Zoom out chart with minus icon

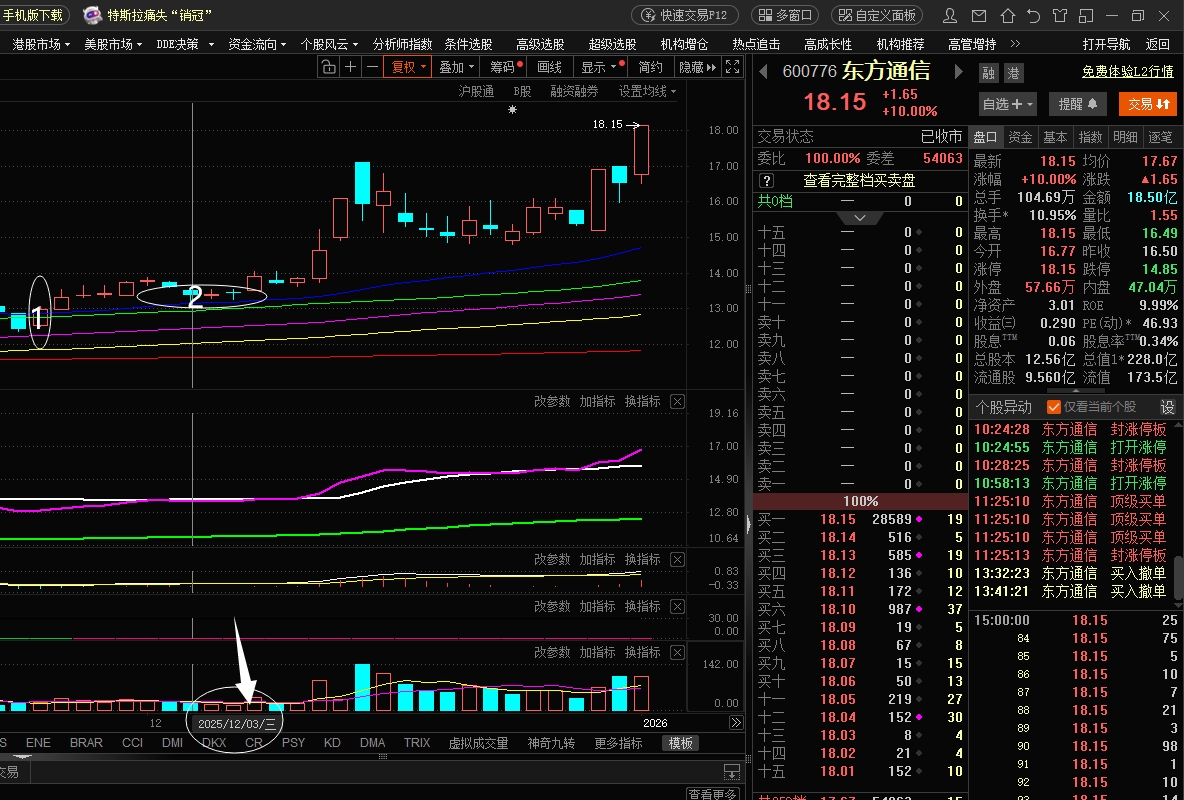[372, 67]
